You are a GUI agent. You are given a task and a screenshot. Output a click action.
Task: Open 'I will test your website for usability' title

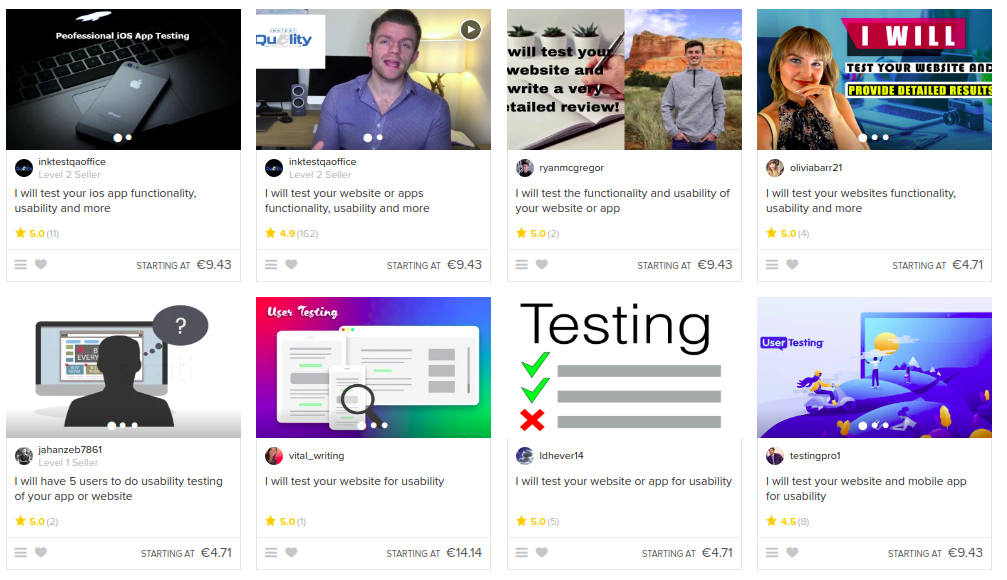click(355, 481)
